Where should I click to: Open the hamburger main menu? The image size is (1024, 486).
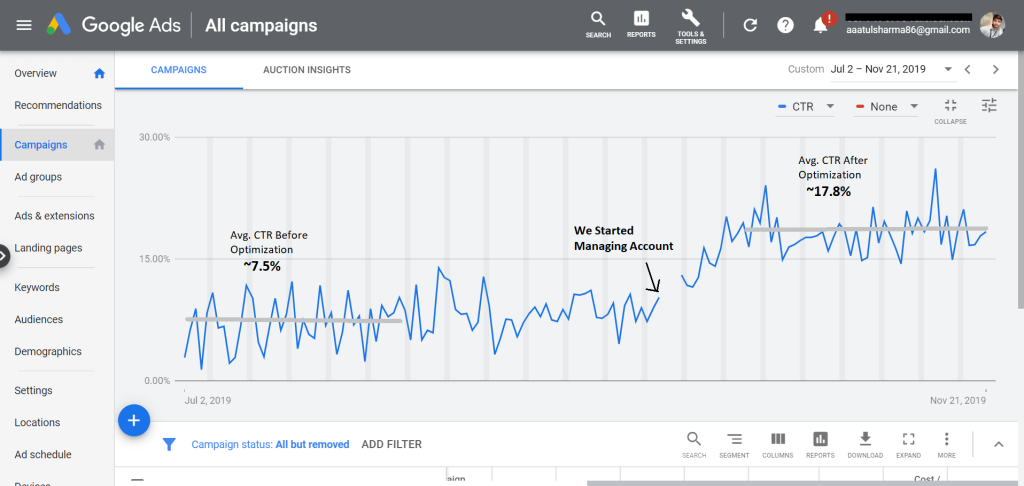[24, 25]
